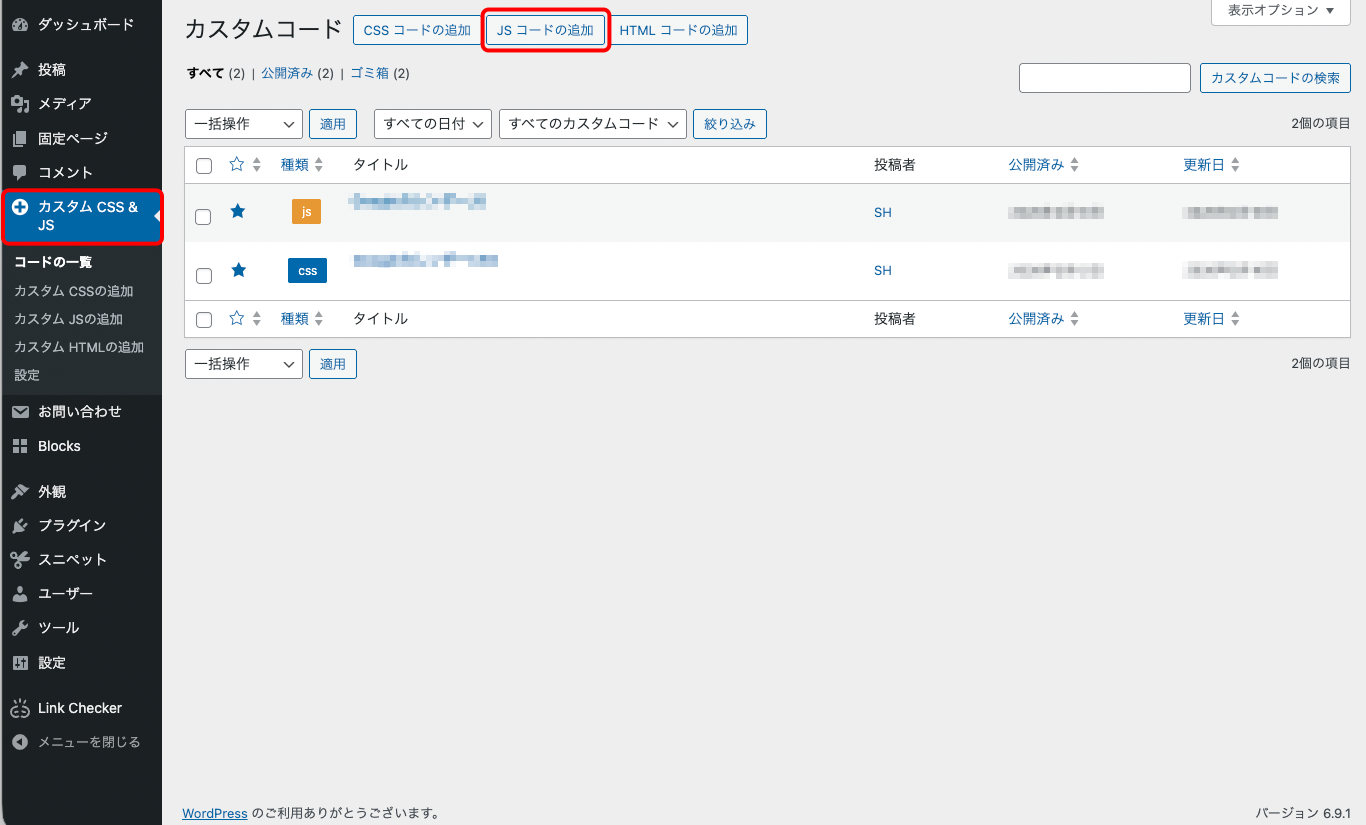Click the blue css type badge
Viewport: 1366px width, 825px height.
pyautogui.click(x=307, y=271)
